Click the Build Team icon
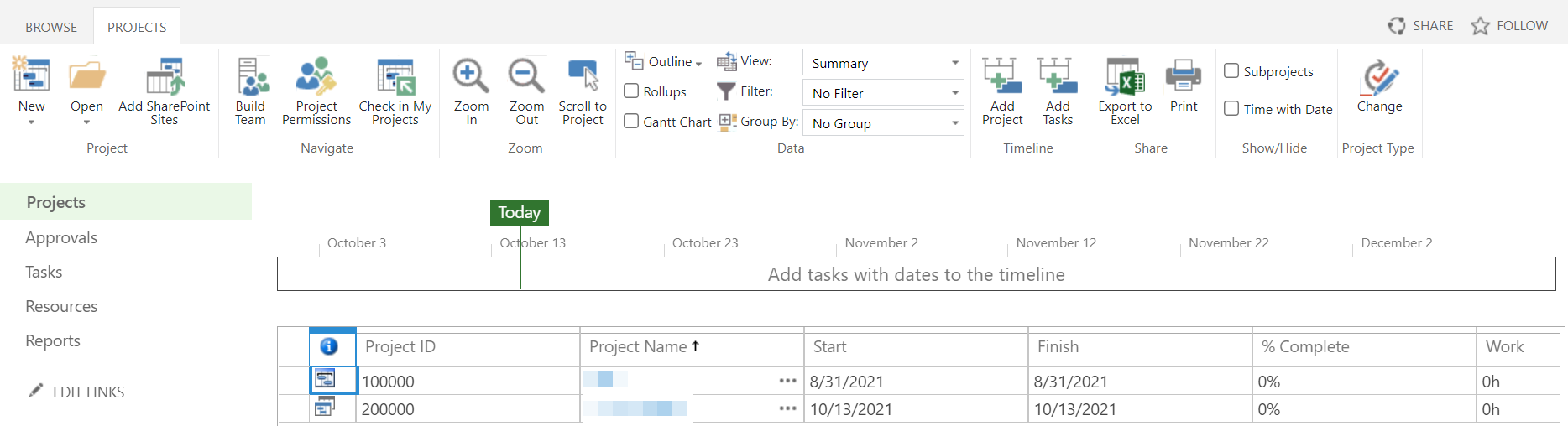The height and width of the screenshot is (426, 1568). coord(250,91)
